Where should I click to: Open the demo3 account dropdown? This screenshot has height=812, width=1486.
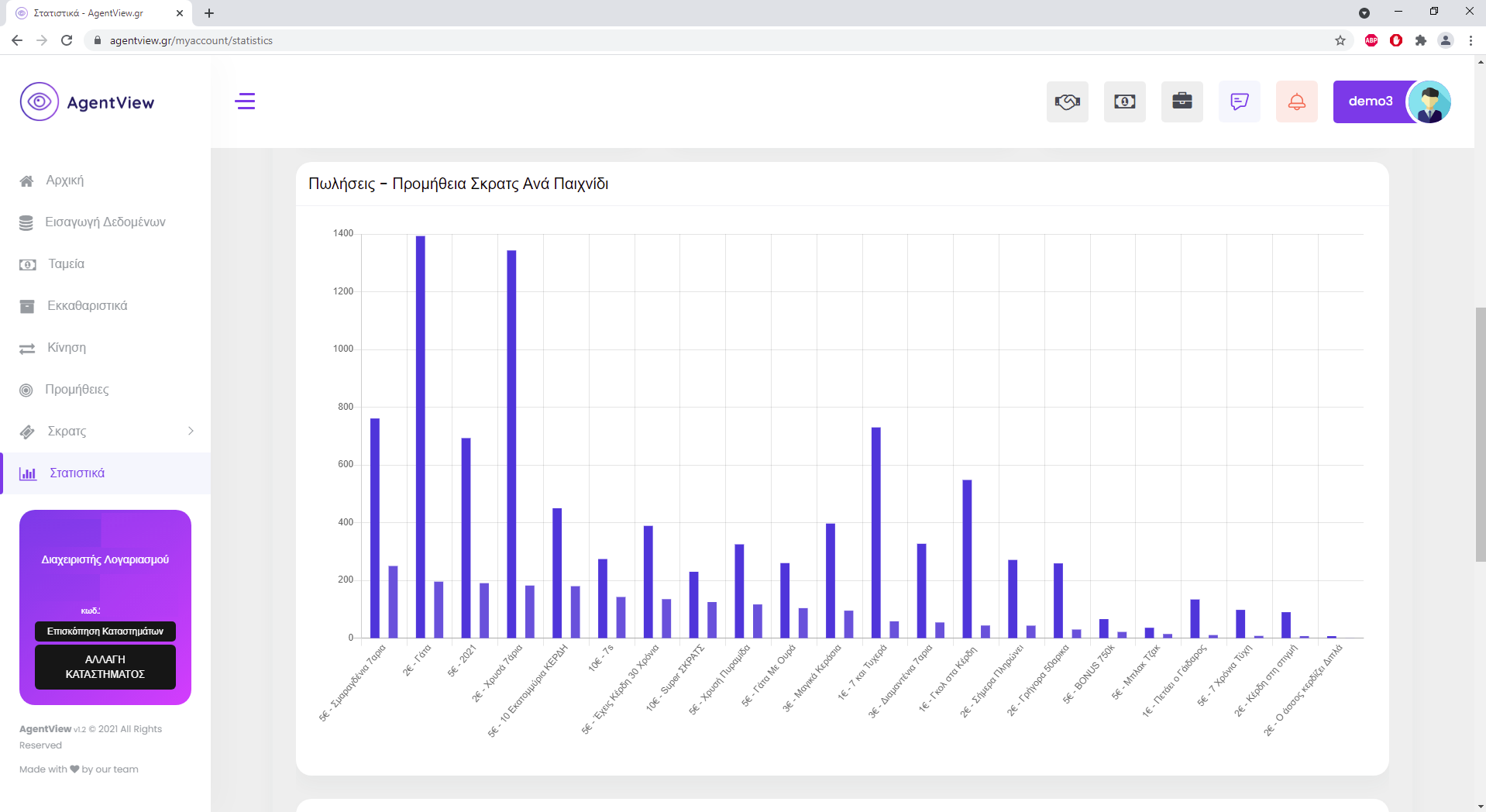1370,101
